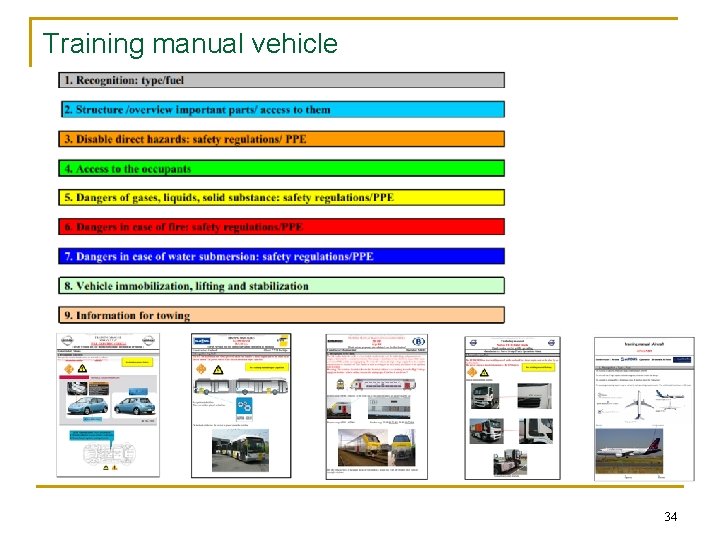Click the circled B railway logo on the train manual
The image size is (720, 540).
(x=418, y=342)
